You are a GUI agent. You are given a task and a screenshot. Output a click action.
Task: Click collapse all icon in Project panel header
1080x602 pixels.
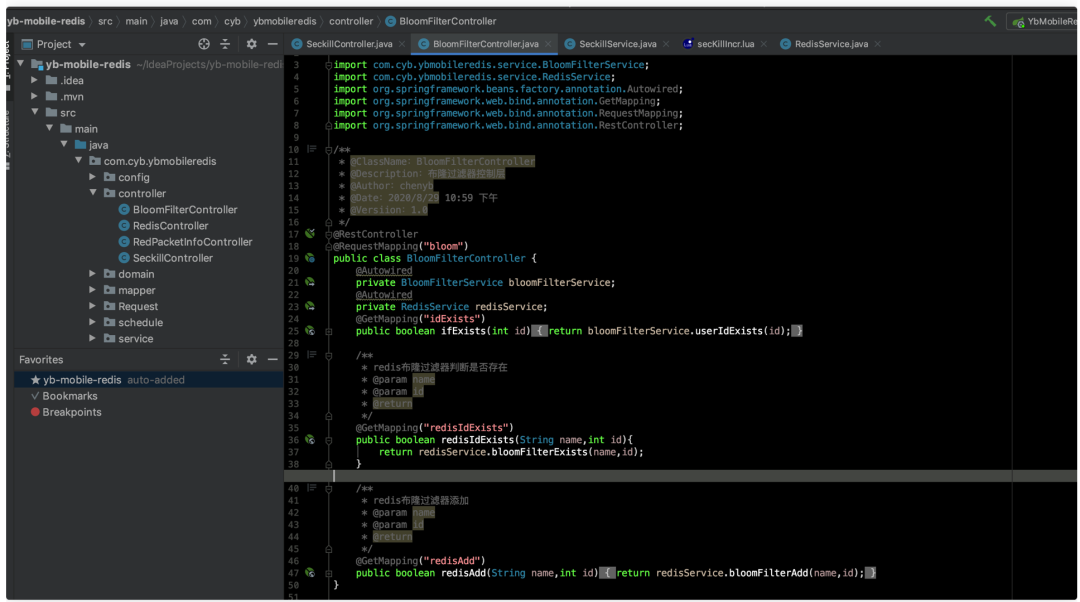pos(225,44)
